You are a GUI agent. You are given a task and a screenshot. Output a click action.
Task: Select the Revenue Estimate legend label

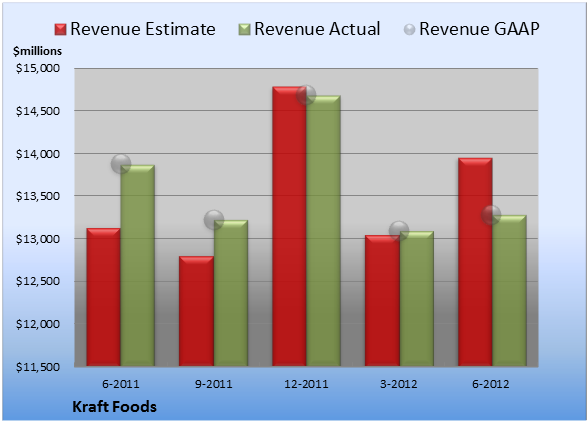coord(143,29)
